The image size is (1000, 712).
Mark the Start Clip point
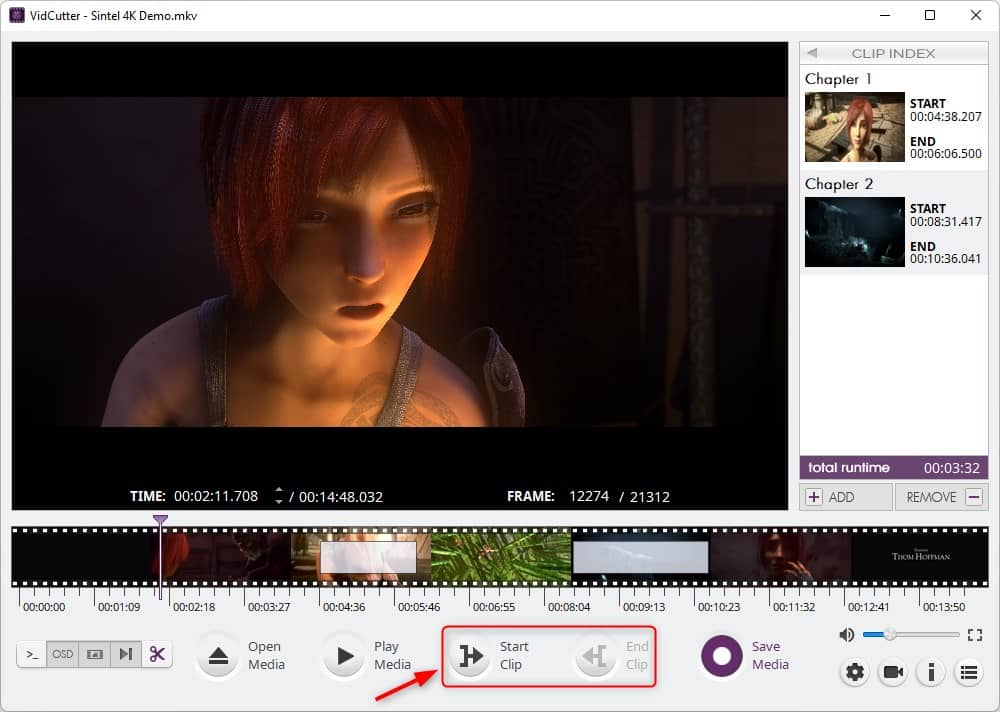pos(471,656)
